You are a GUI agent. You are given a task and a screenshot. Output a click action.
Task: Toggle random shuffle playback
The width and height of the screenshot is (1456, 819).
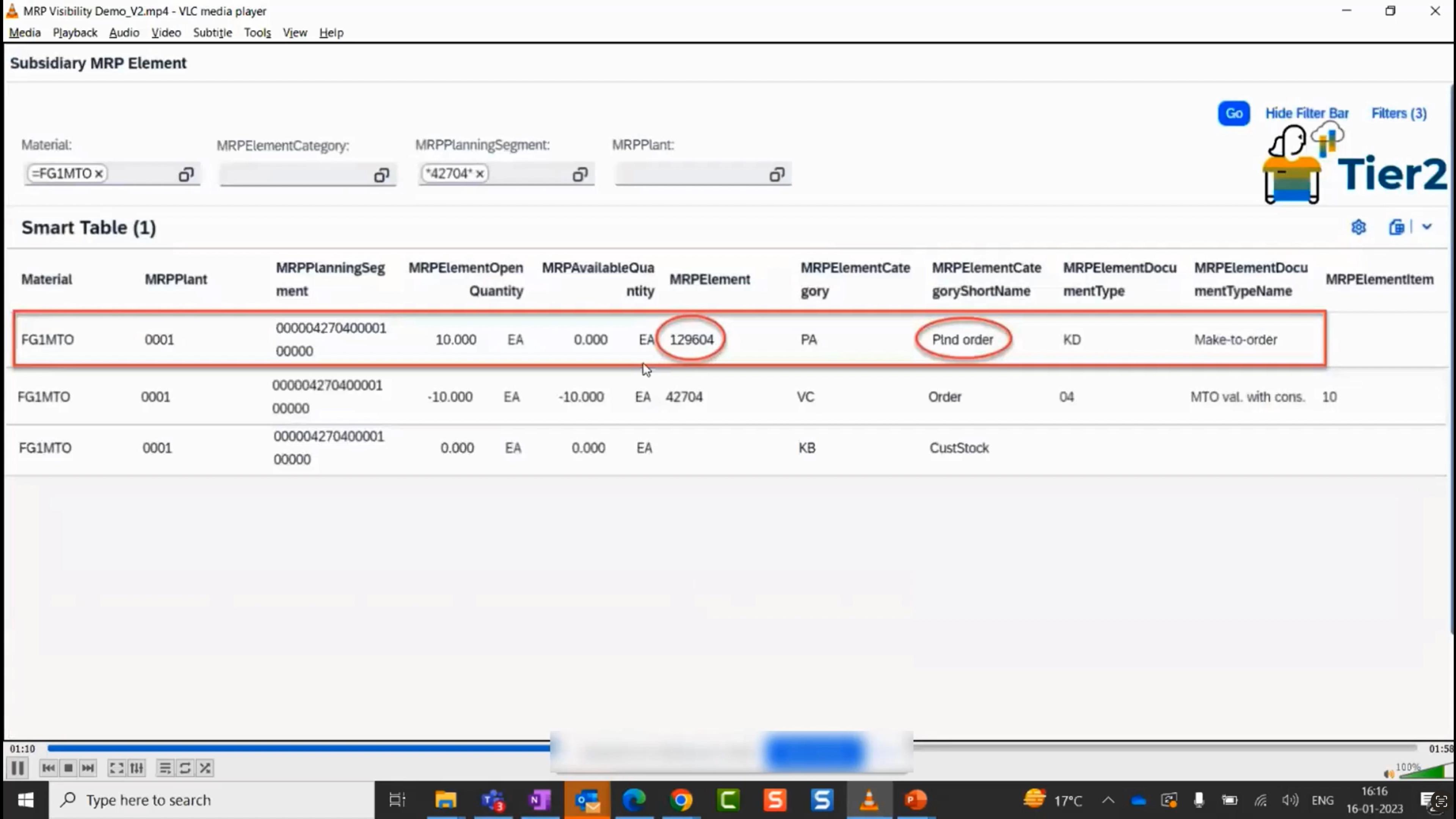coord(205,768)
